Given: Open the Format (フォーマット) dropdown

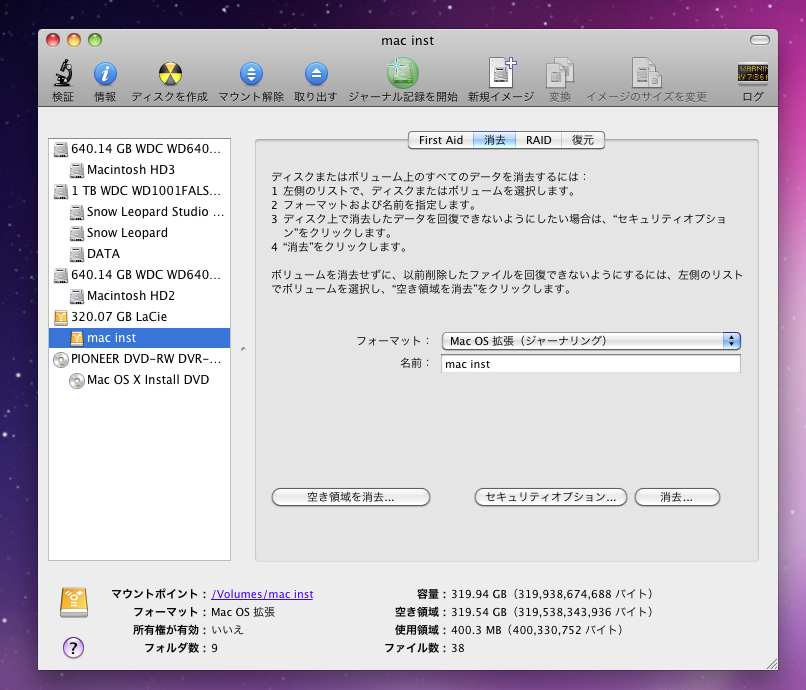Looking at the screenshot, I should (x=591, y=341).
